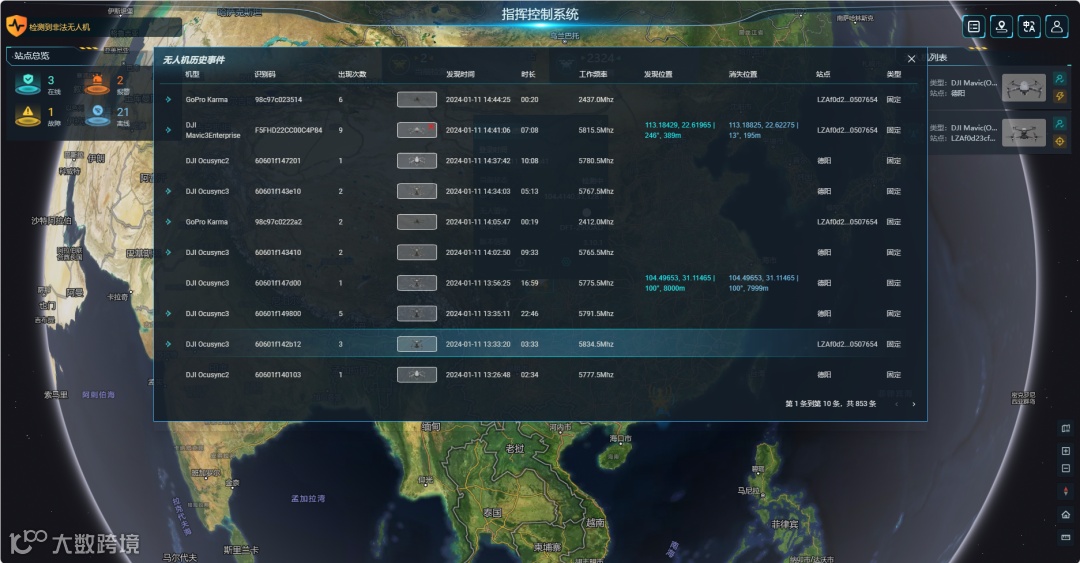This screenshot has width=1080, height=563.
Task: Return map to home view icon
Action: 1066,514
